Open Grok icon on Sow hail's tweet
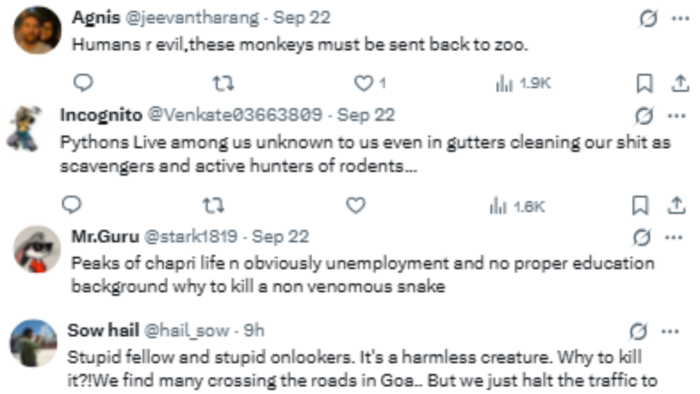700x394 pixels. pos(638,332)
